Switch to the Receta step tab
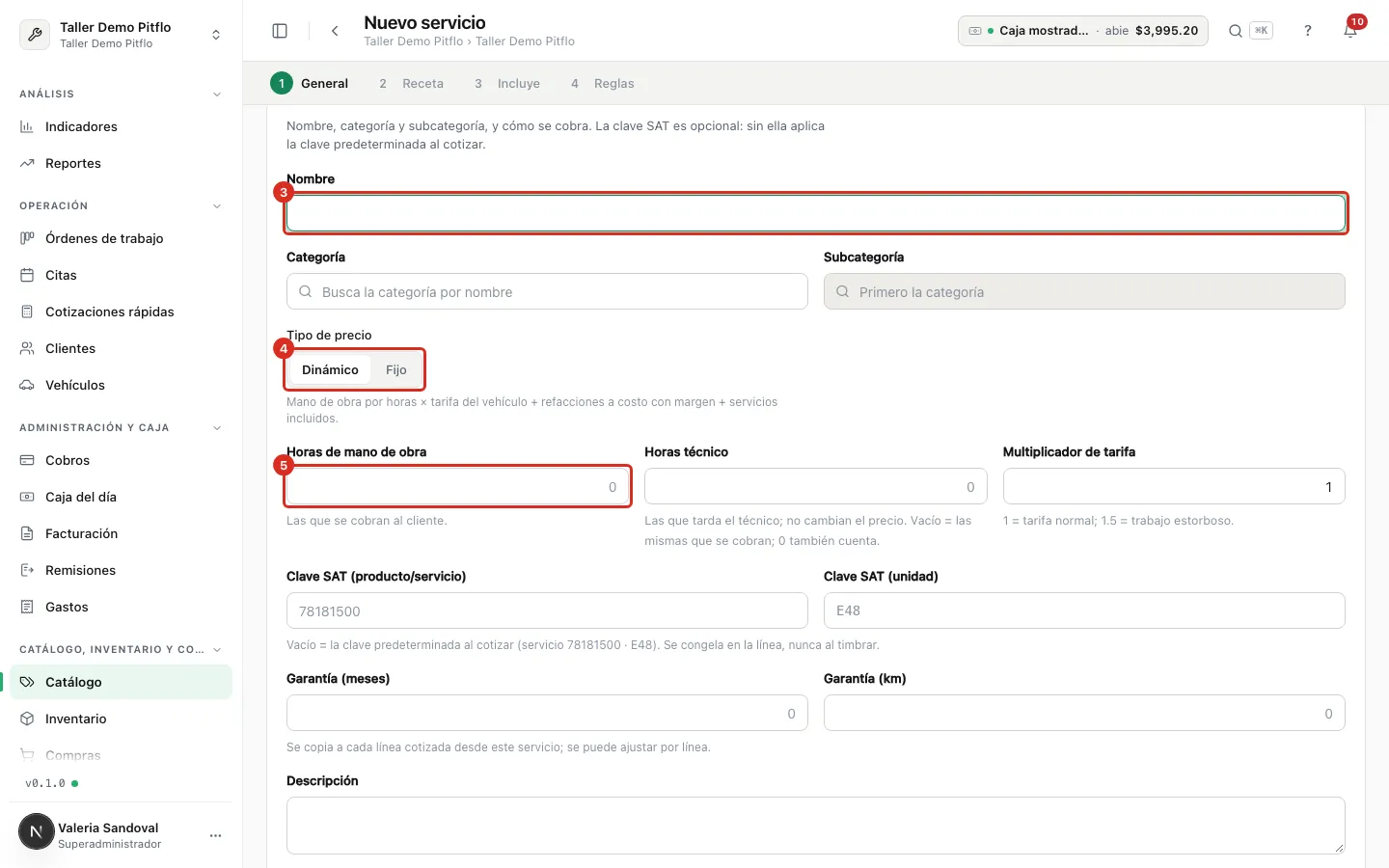1389x868 pixels. click(411, 83)
